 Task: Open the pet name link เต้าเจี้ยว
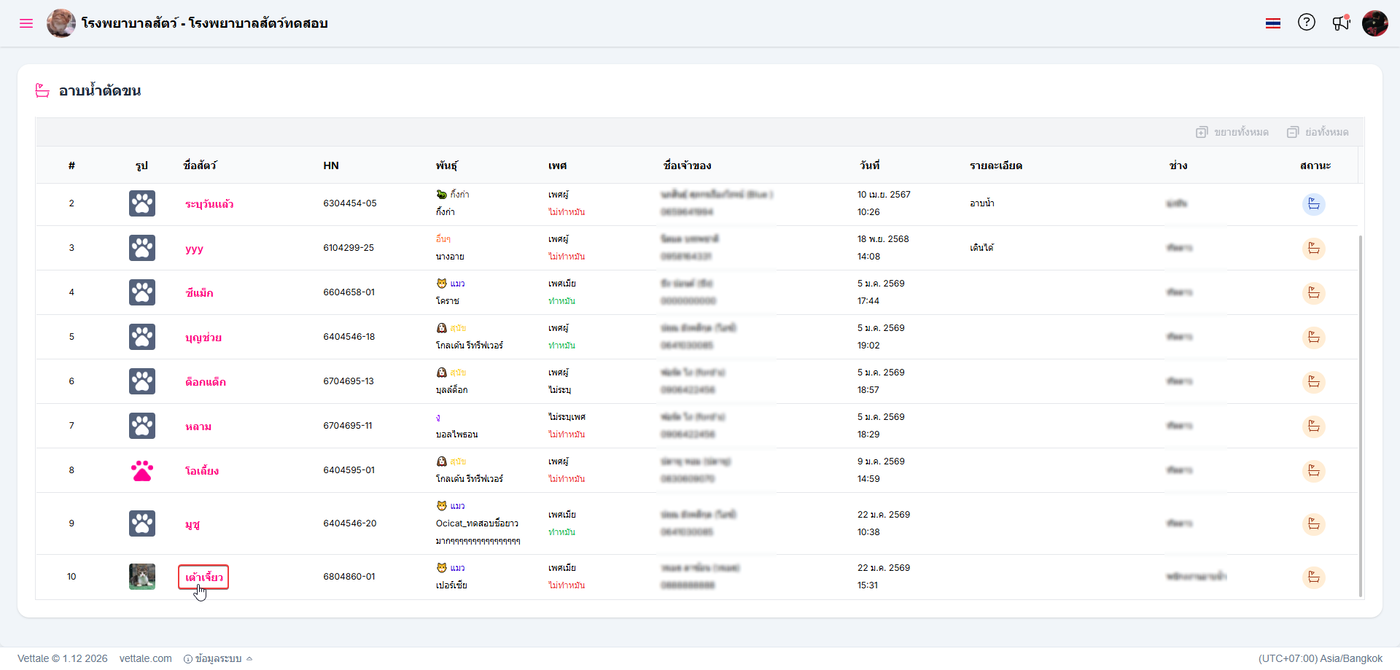tap(204, 577)
